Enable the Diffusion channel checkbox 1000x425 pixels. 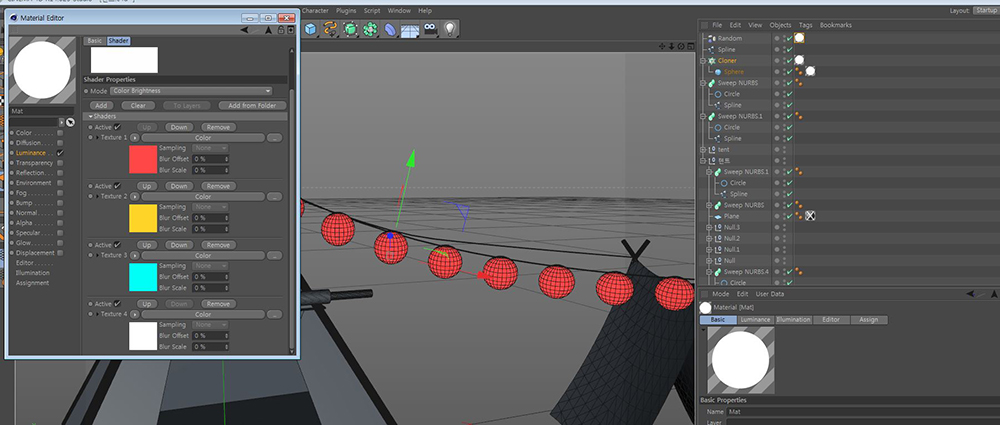60,143
